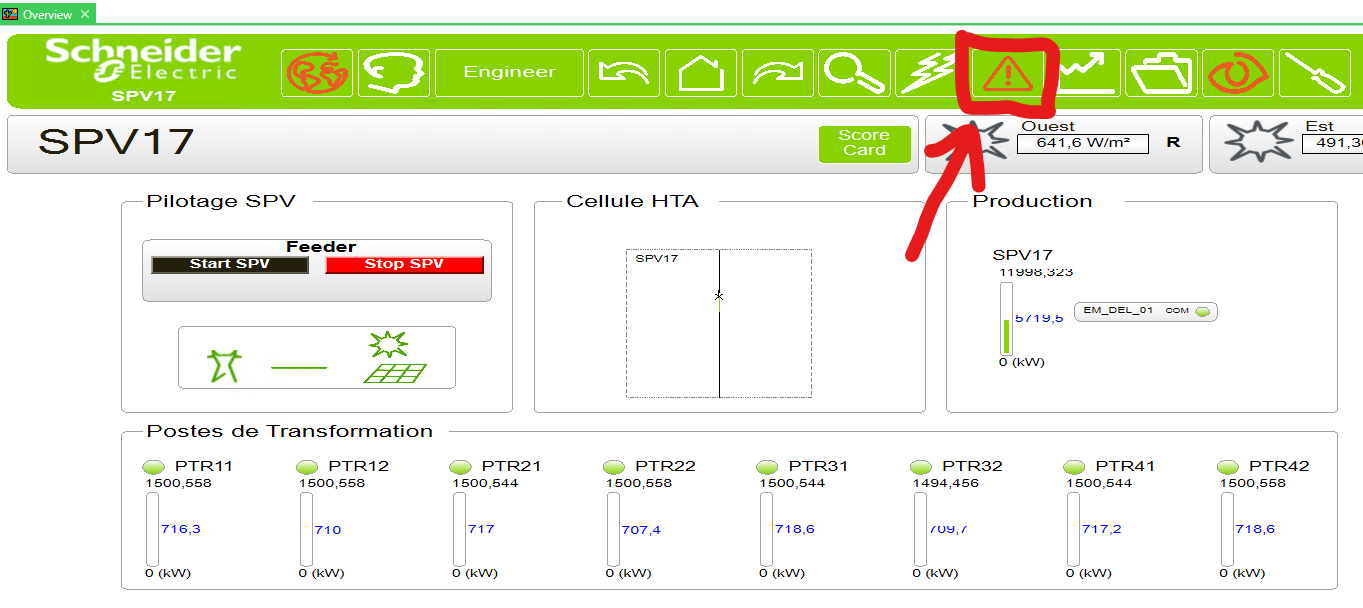This screenshot has height=608, width=1363.
Task: Click the SPV17 production level bar
Action: coord(1006,318)
